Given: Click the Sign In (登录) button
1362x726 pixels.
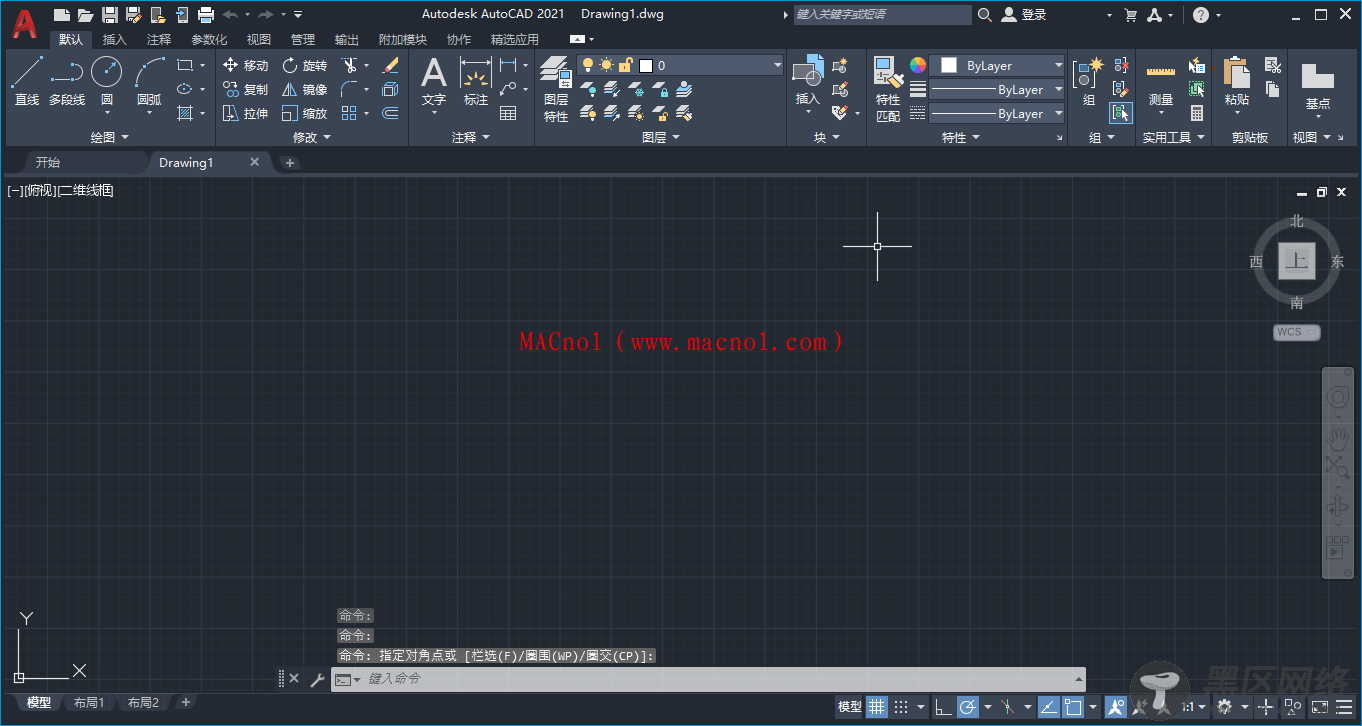Looking at the screenshot, I should [x=1024, y=14].
